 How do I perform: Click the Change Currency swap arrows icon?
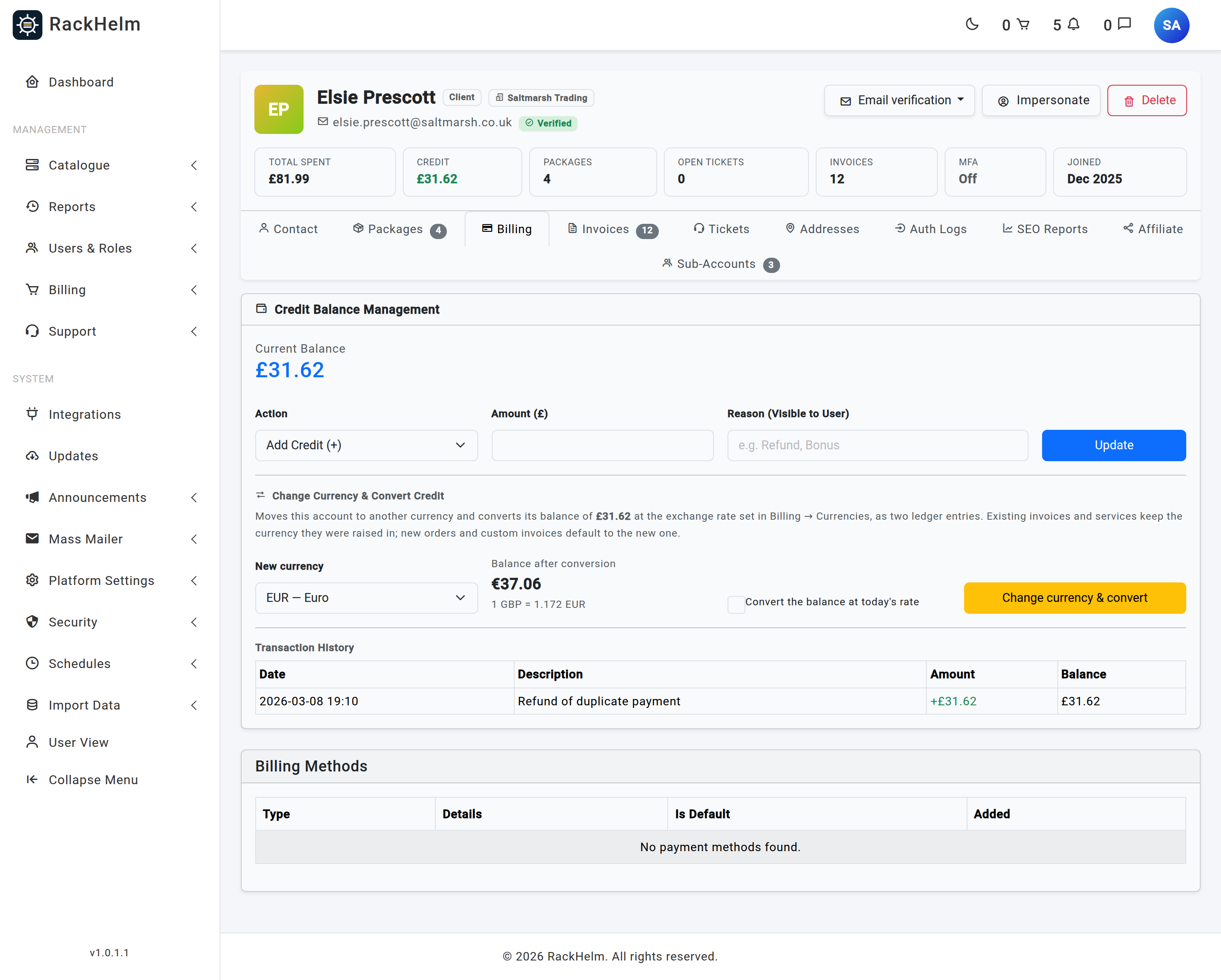260,495
